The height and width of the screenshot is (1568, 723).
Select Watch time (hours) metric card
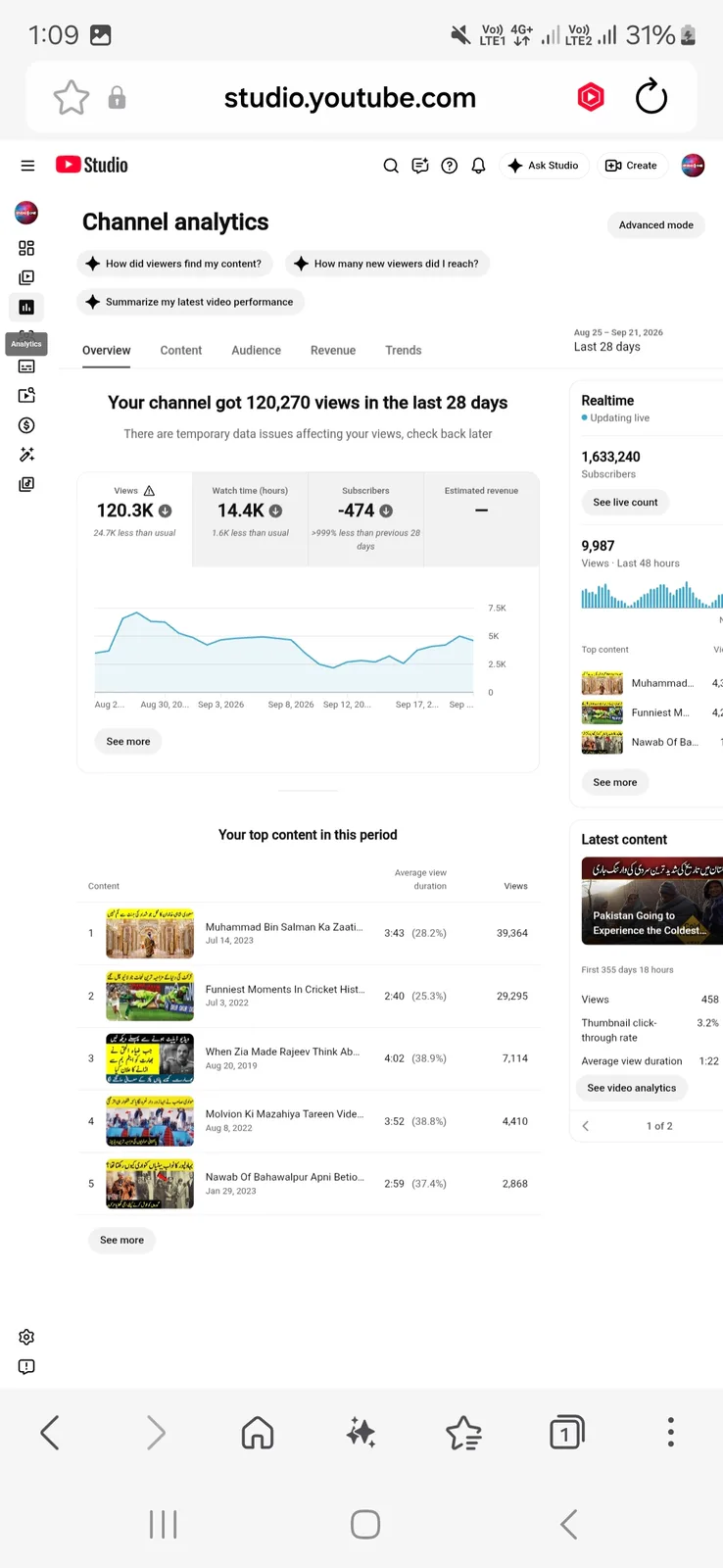250,519
